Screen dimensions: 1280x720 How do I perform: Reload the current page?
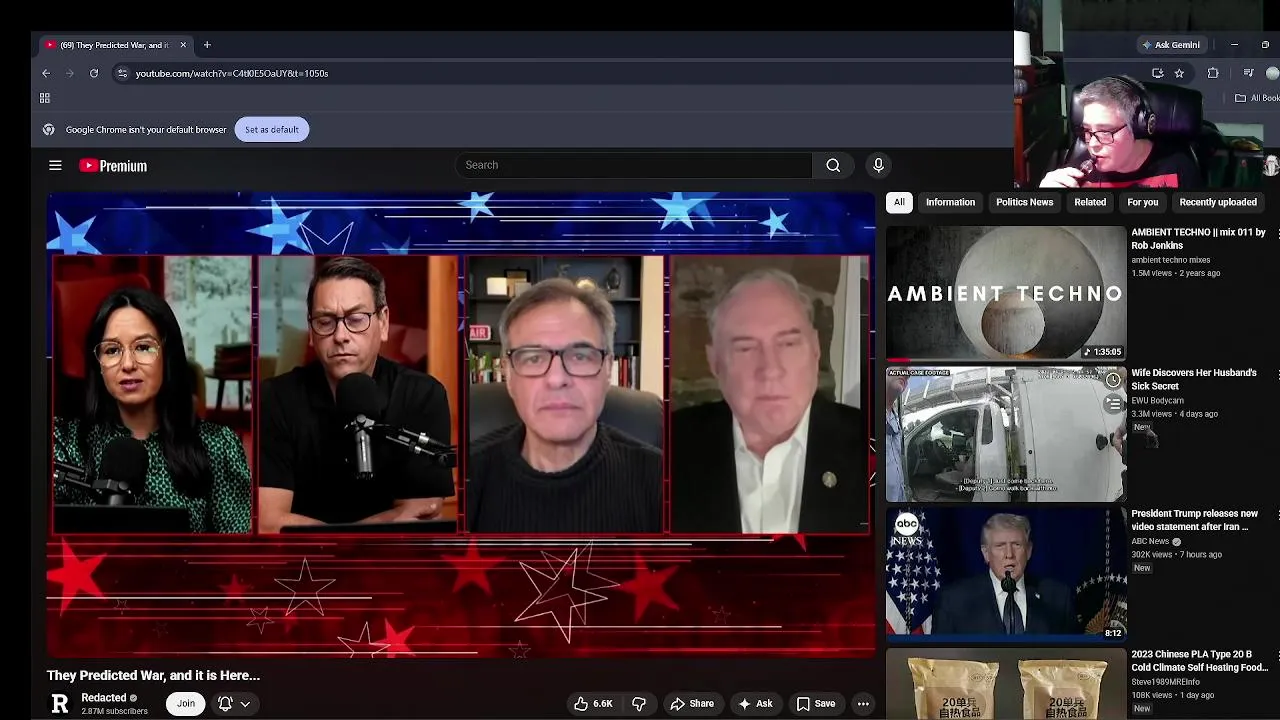[94, 73]
